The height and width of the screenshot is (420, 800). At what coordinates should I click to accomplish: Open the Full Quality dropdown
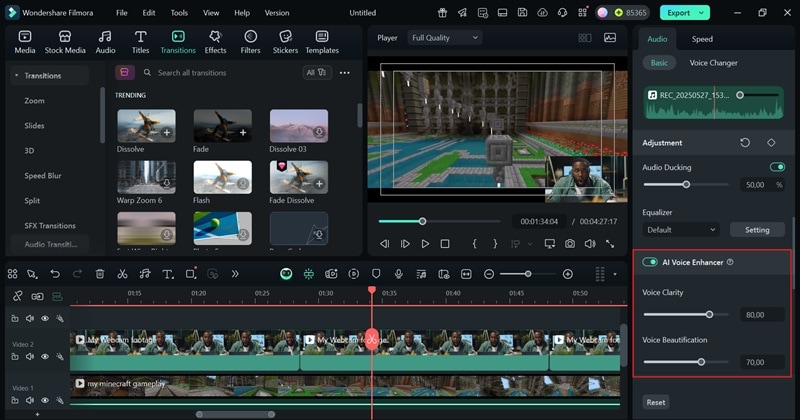click(x=444, y=38)
